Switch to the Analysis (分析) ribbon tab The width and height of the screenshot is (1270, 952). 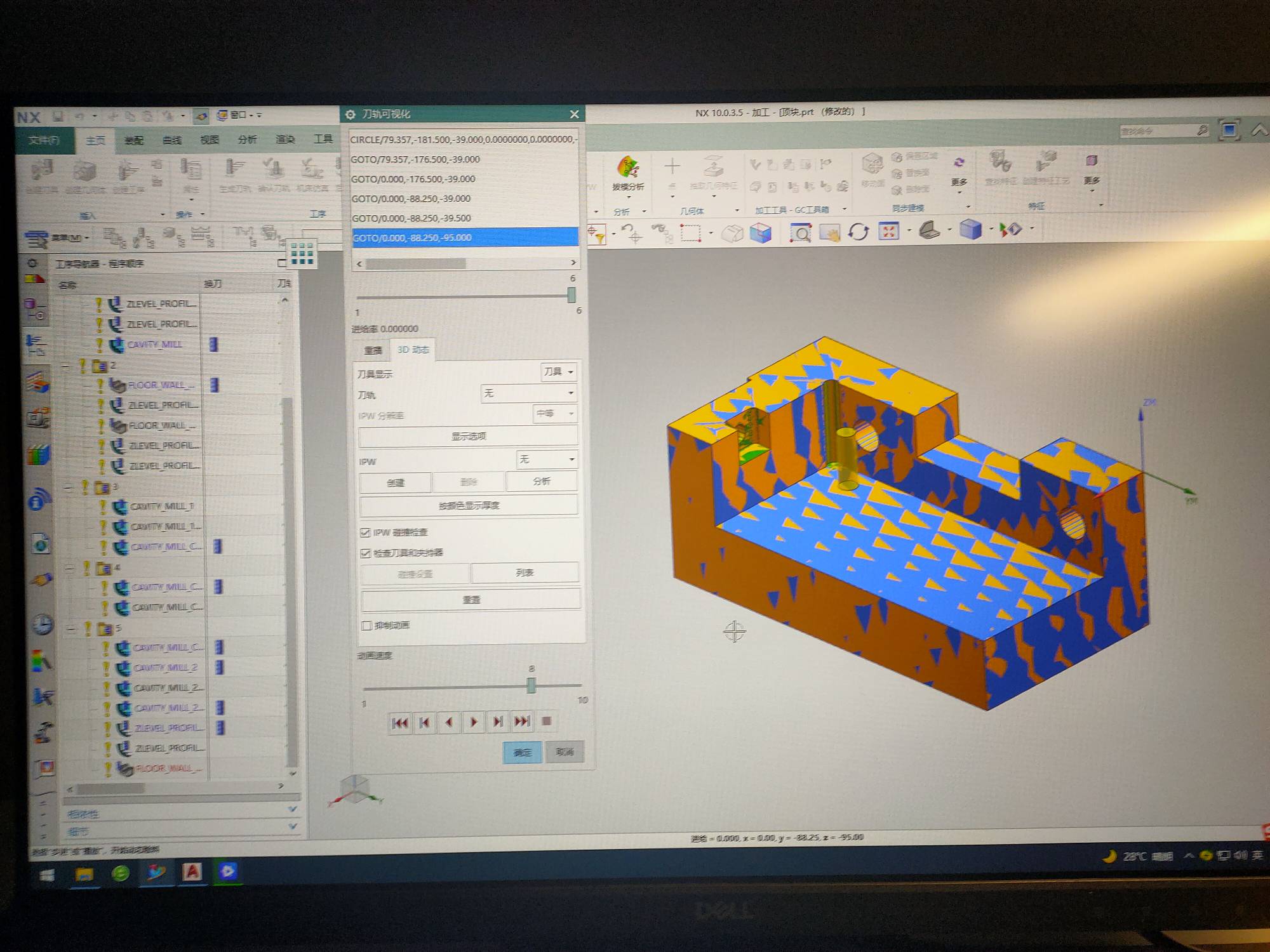pos(248,140)
